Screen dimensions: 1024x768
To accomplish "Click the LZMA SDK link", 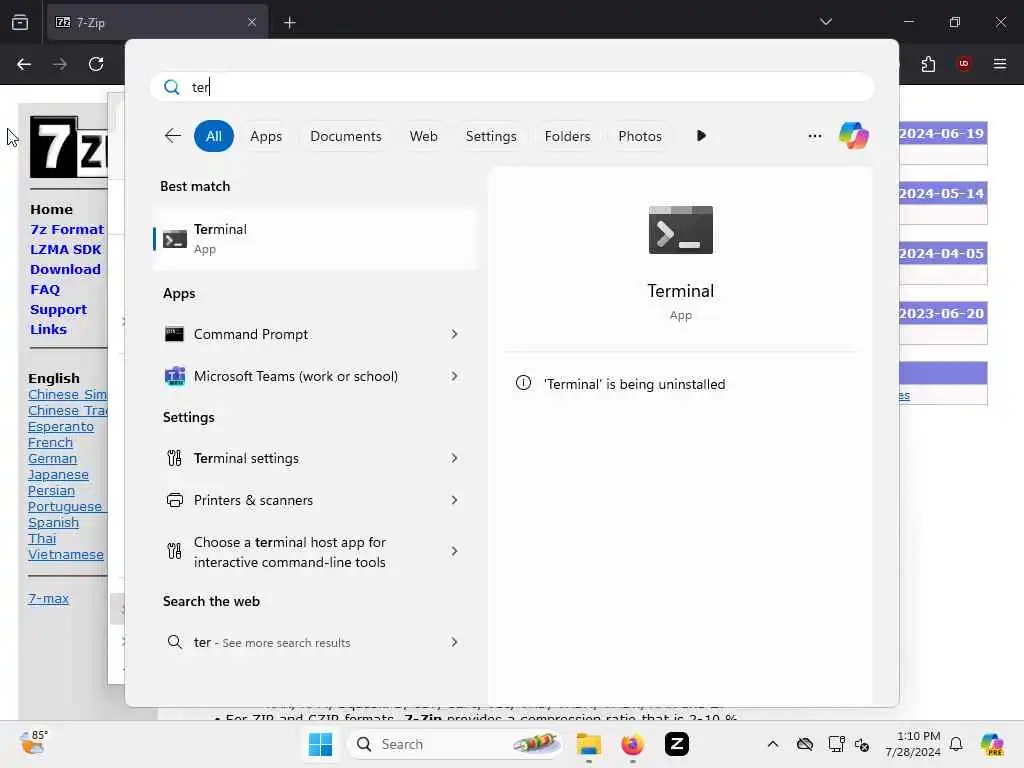I will click(66, 249).
